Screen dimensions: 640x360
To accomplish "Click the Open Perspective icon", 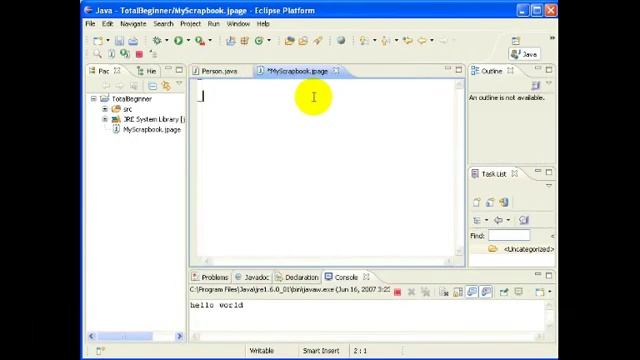I will (516, 41).
